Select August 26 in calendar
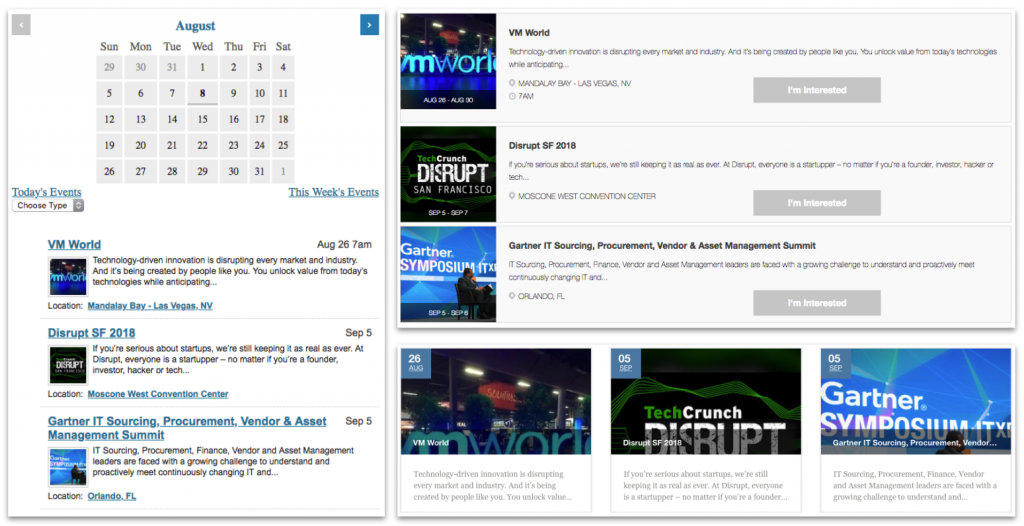Image resolution: width=1024 pixels, height=526 pixels. tap(109, 172)
